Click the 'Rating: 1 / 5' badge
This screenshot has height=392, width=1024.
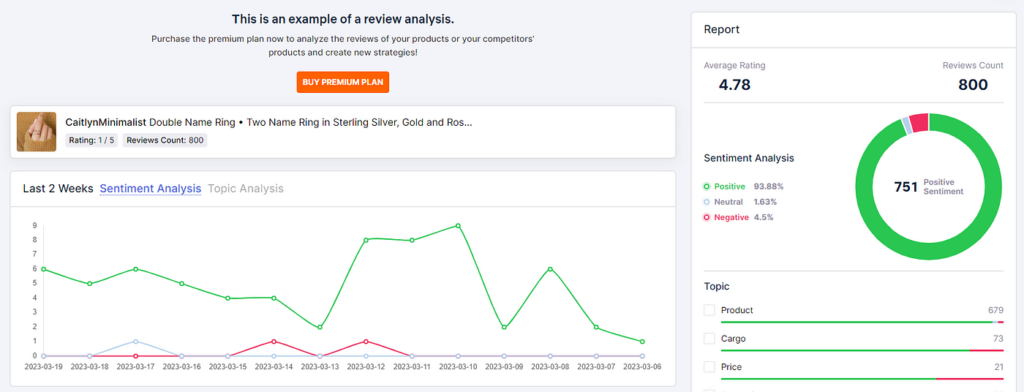pos(91,140)
